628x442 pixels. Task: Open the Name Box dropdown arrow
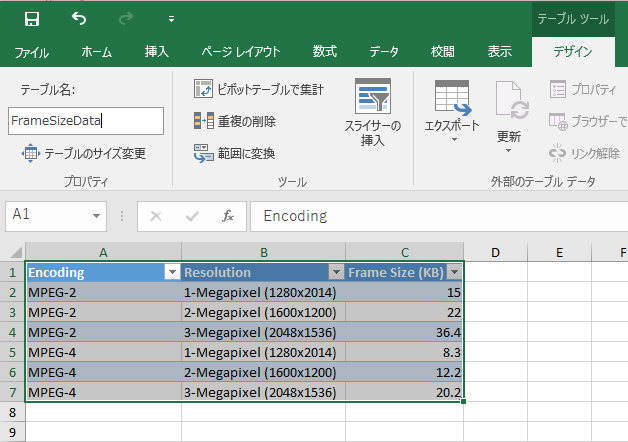coord(96,216)
